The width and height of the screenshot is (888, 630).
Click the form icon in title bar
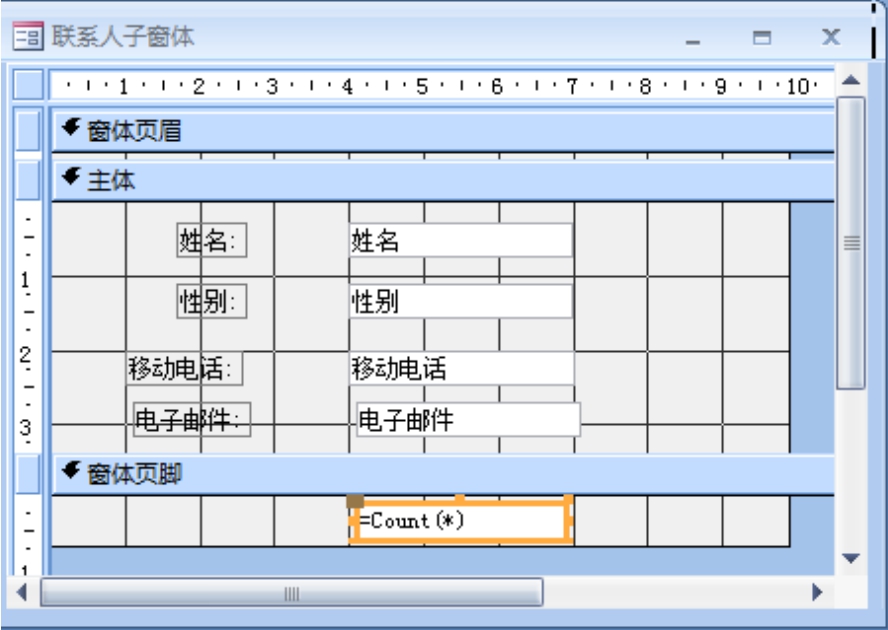(x=27, y=38)
